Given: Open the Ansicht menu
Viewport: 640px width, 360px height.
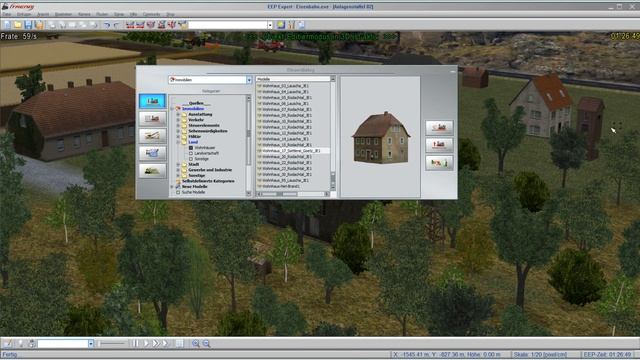Looking at the screenshot, I should tap(43, 14).
